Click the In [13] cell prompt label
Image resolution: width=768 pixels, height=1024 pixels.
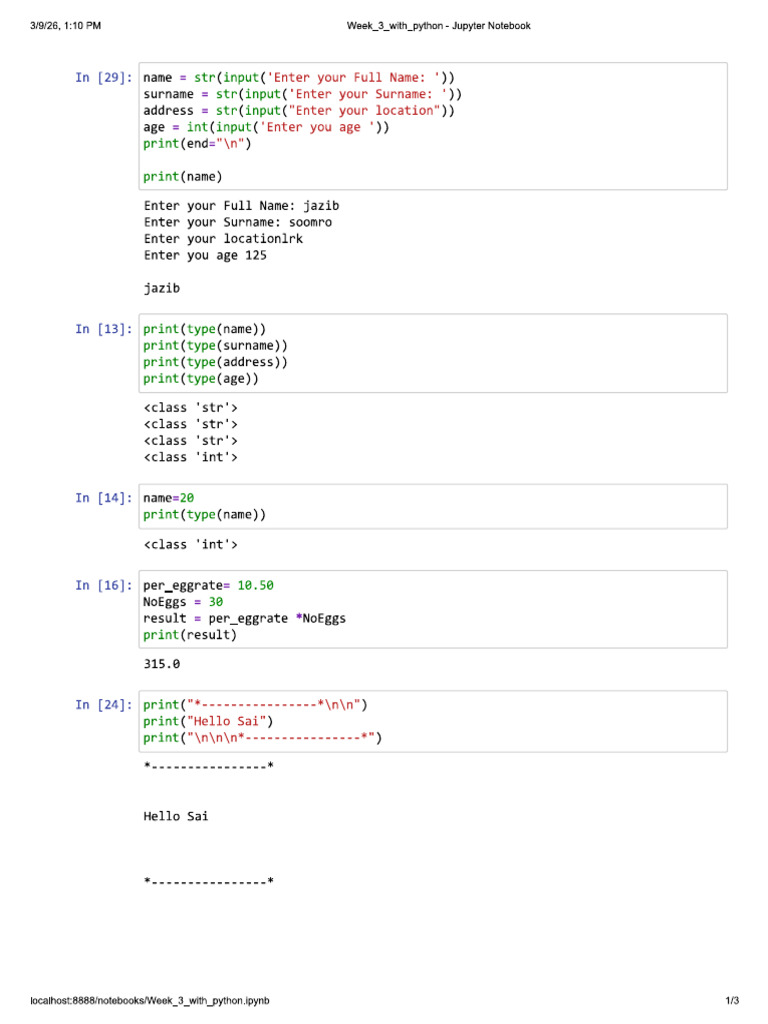(104, 329)
